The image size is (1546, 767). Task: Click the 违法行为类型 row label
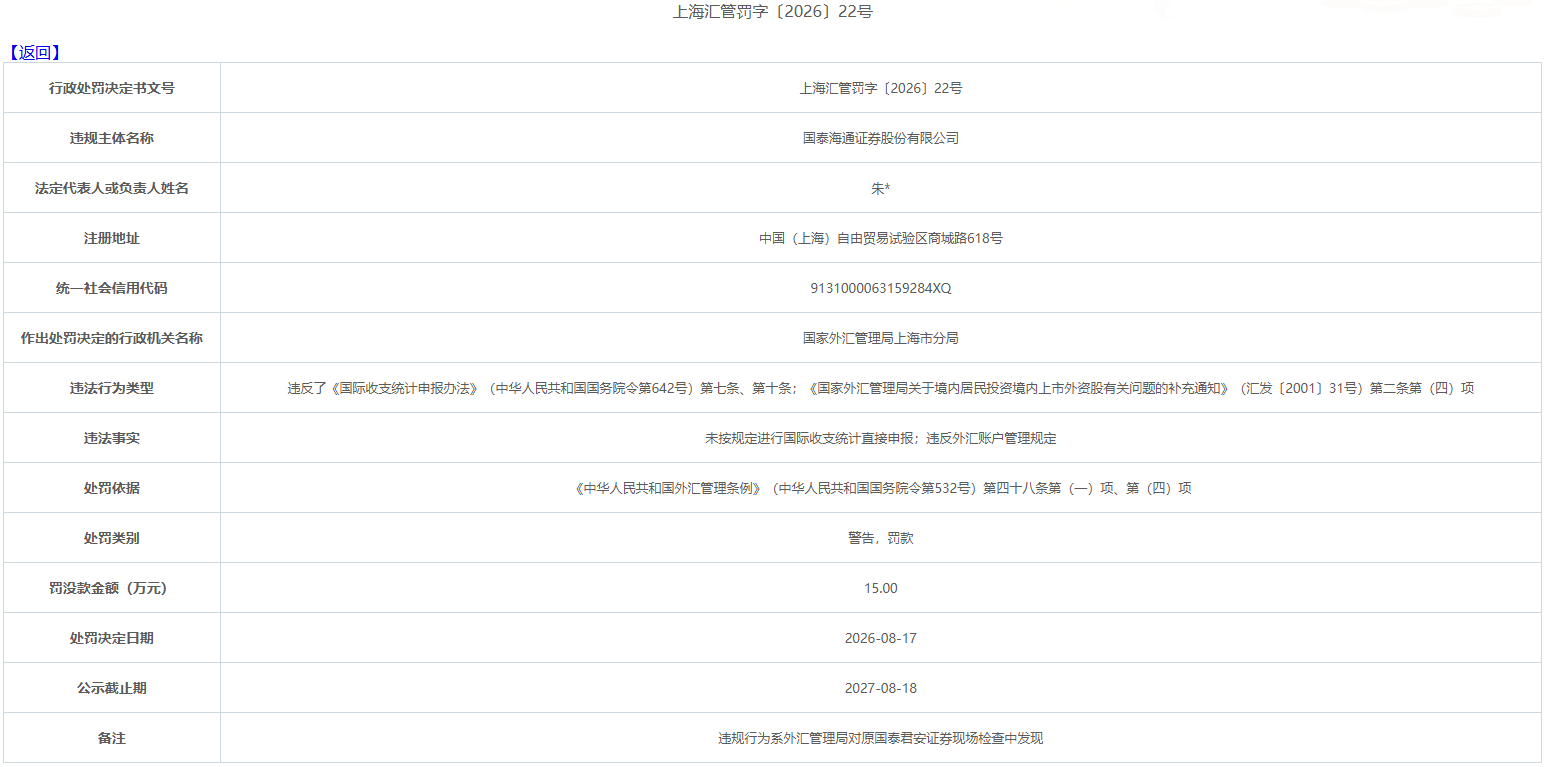point(112,388)
